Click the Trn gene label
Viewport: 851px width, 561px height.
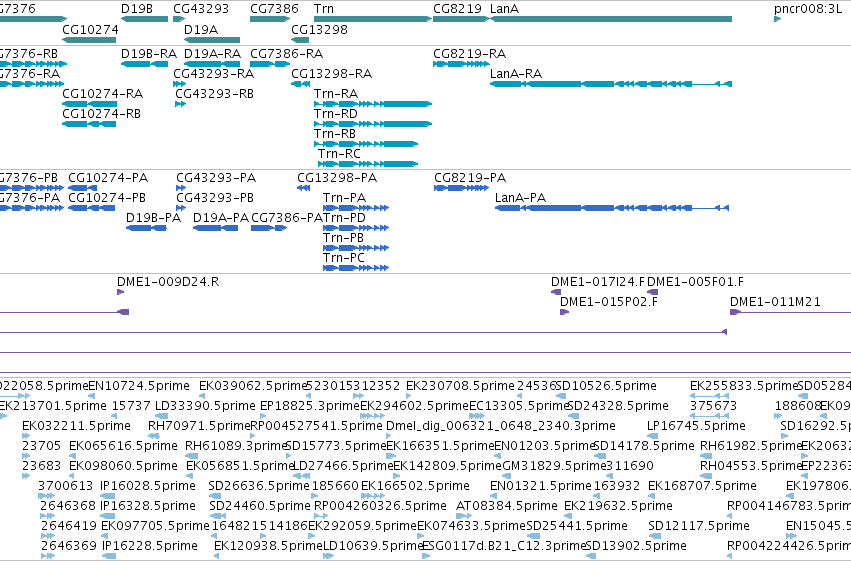324,9
